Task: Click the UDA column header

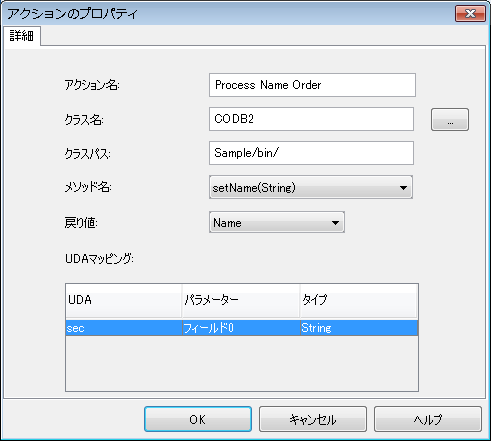Action: 124,300
